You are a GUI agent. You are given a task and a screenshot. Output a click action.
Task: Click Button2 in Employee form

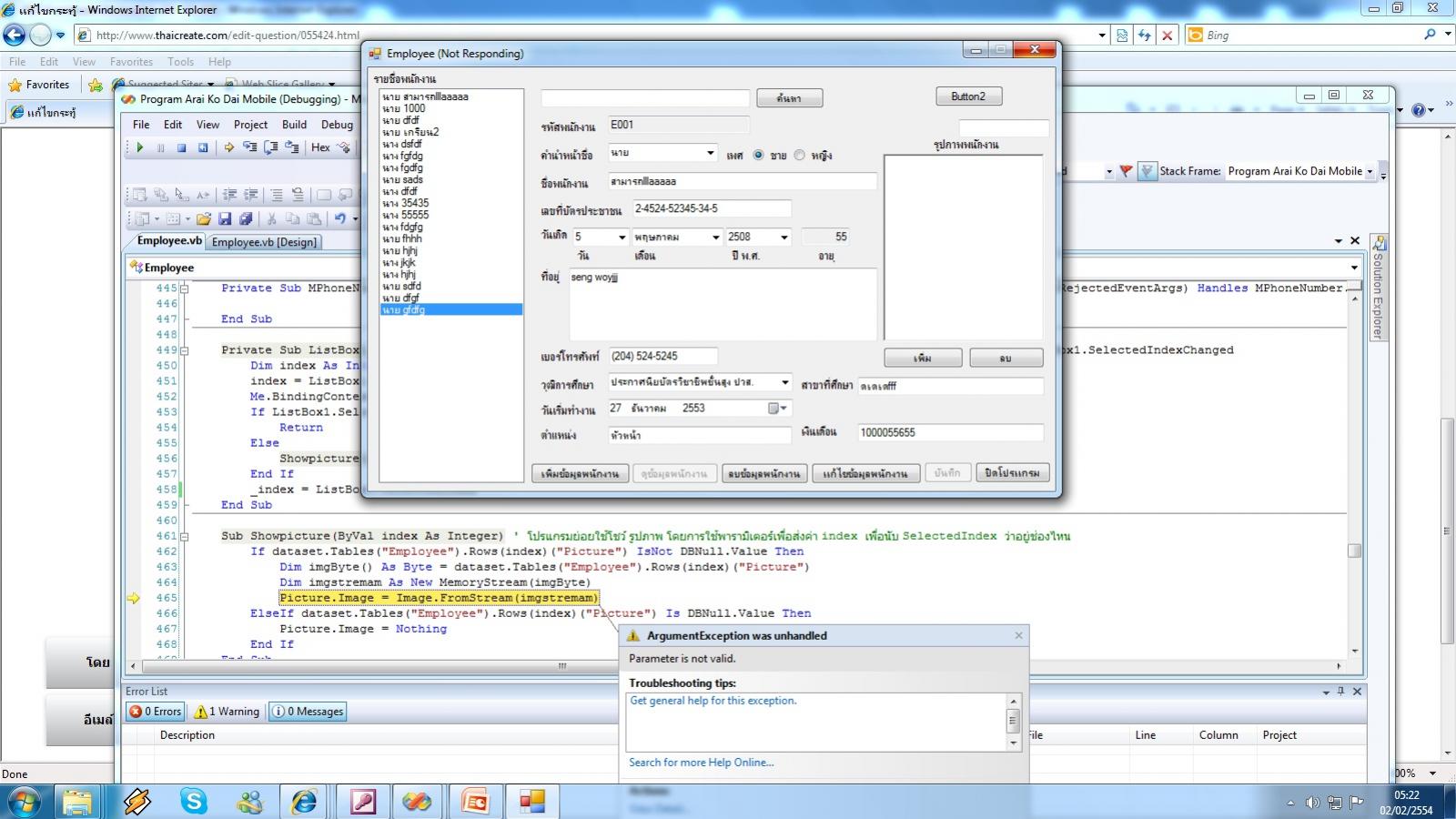tap(968, 96)
